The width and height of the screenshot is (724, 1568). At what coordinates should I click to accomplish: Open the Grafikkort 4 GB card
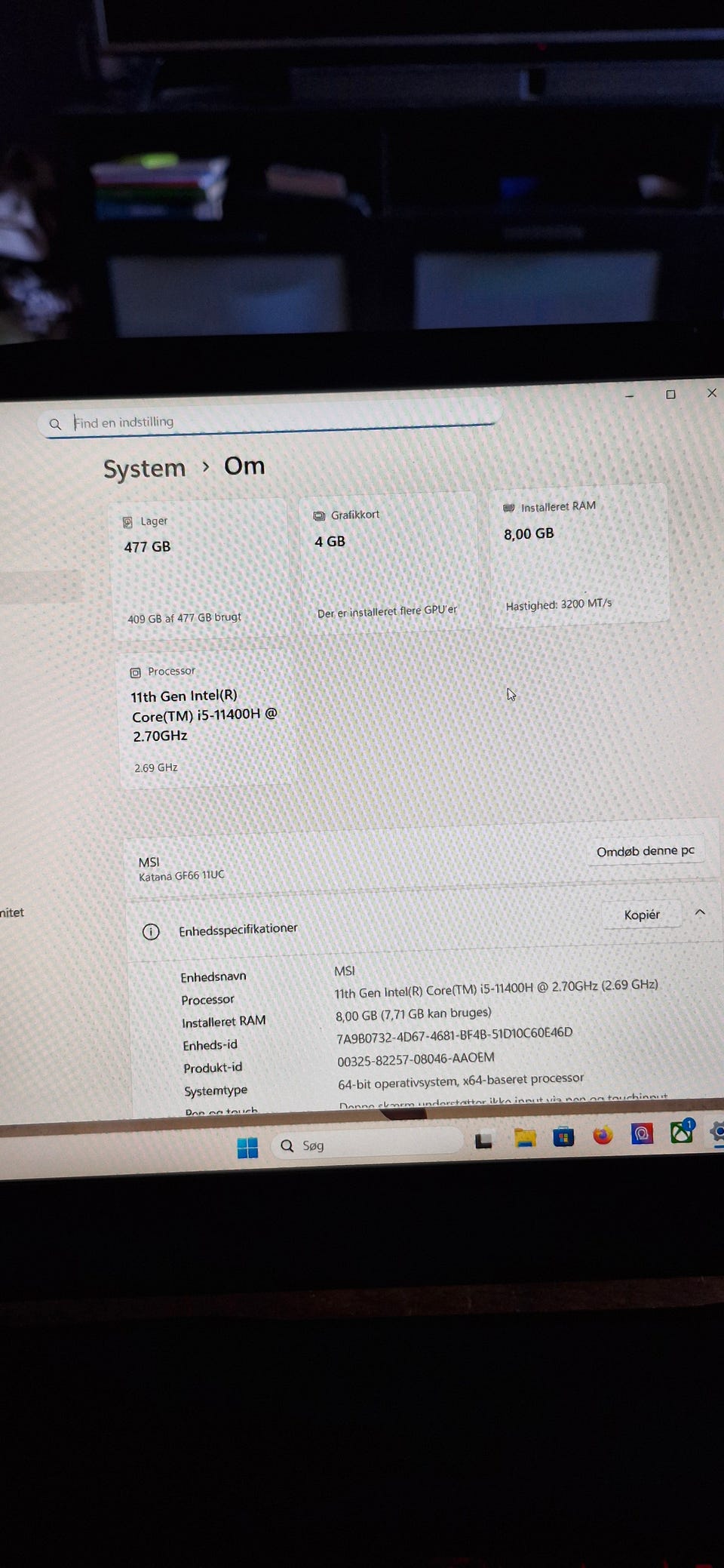389,562
